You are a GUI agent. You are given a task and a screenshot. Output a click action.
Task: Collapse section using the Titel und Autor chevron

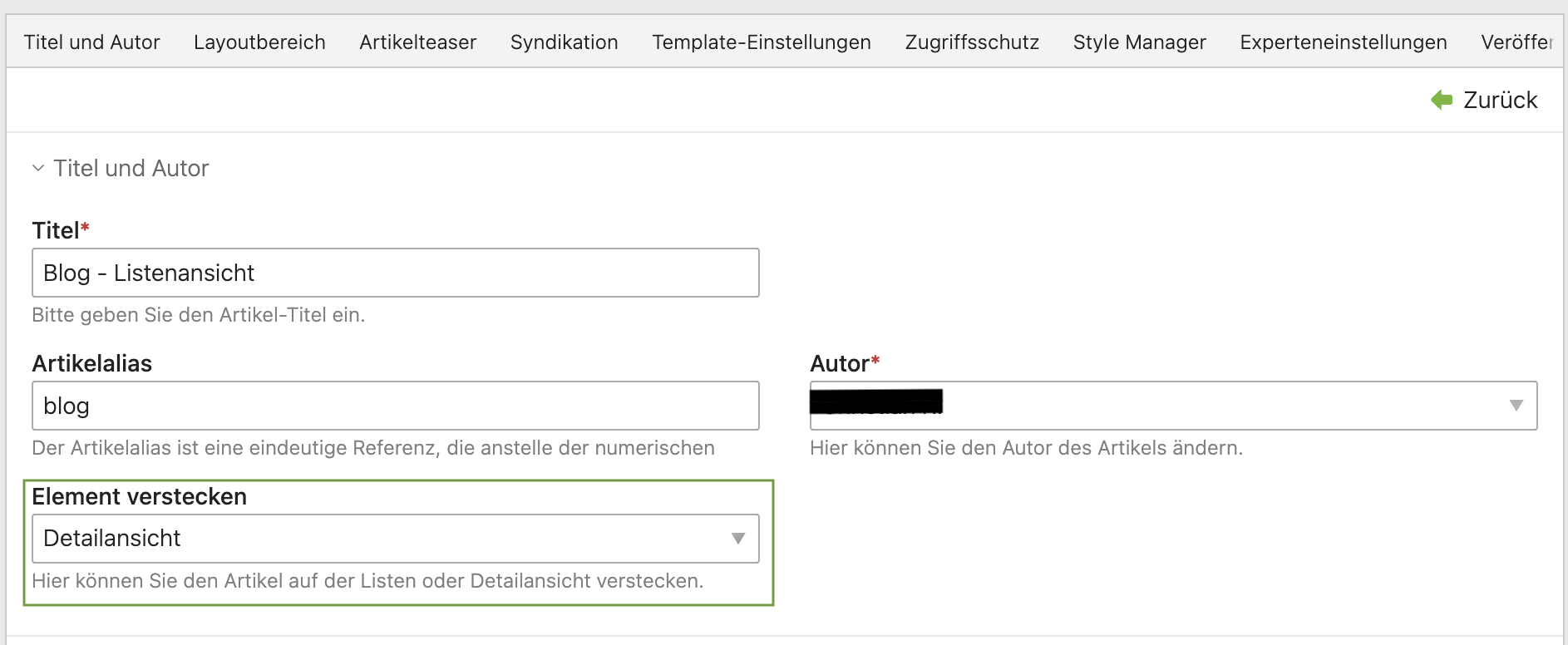pyautogui.click(x=38, y=169)
